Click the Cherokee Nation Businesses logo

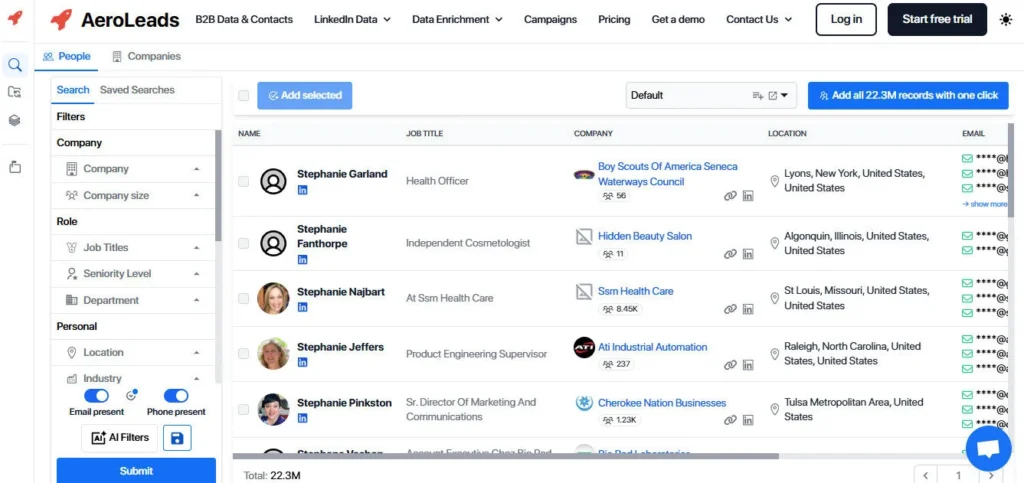click(584, 403)
